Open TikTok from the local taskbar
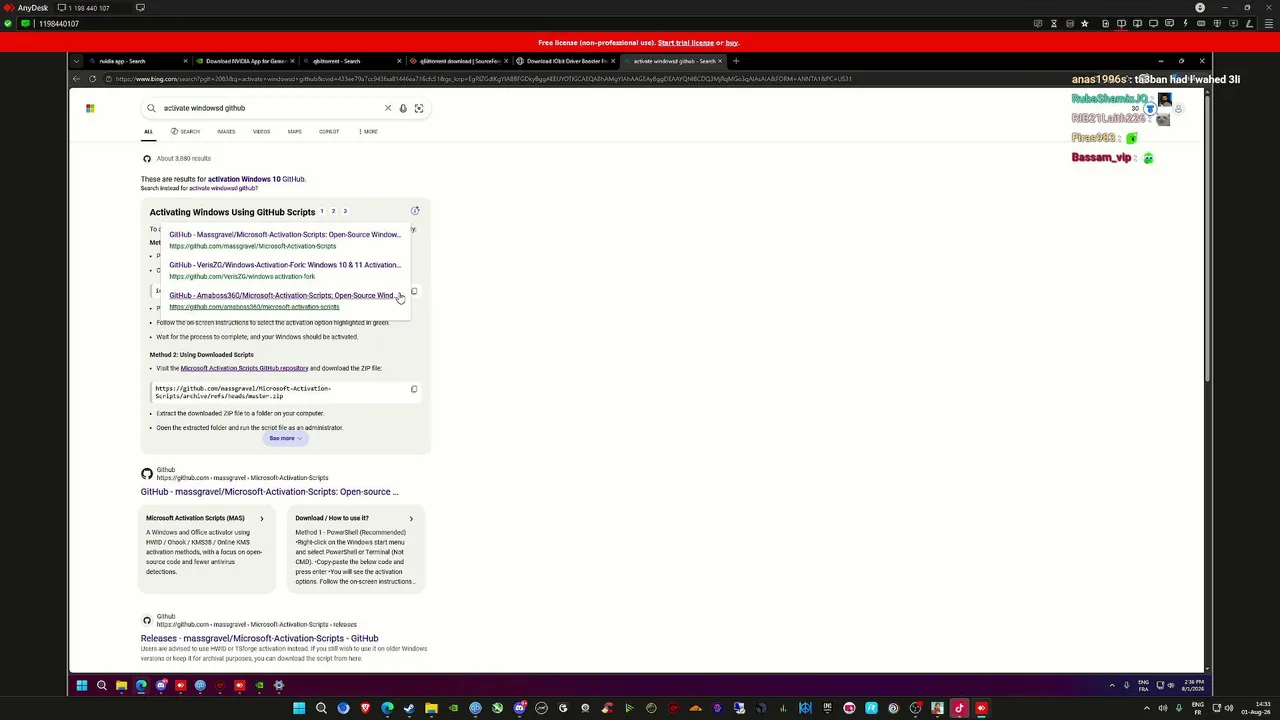The image size is (1280, 720). [x=959, y=708]
